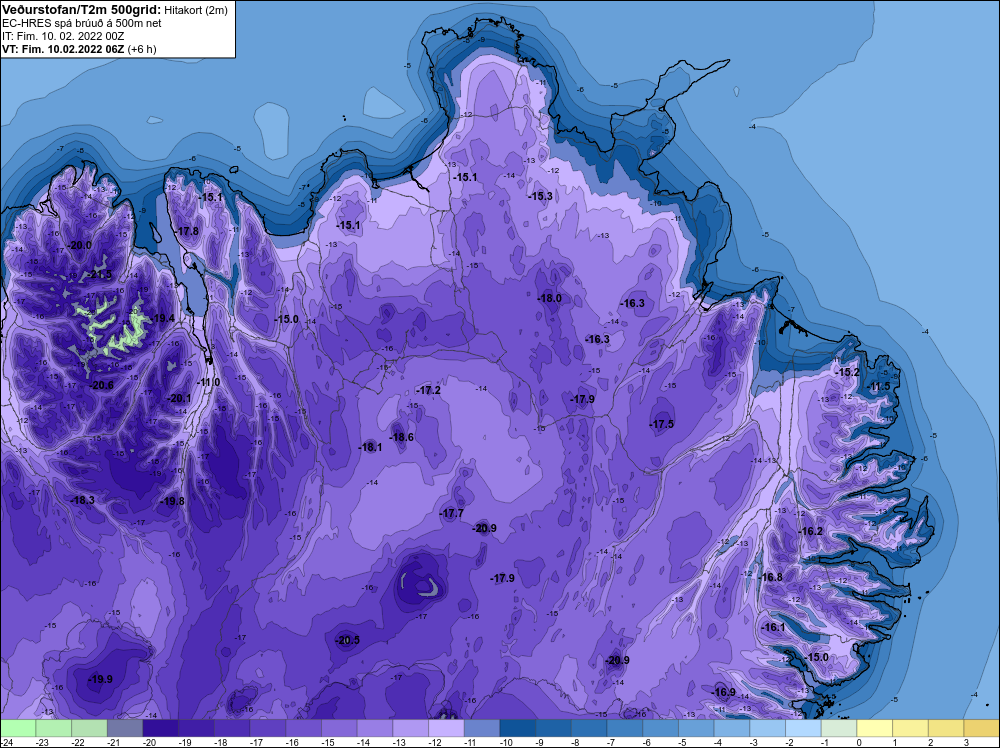
Task: Click the 'IT: Fim. 10. 02. 2022 00Z' line
Action: [x=62, y=36]
